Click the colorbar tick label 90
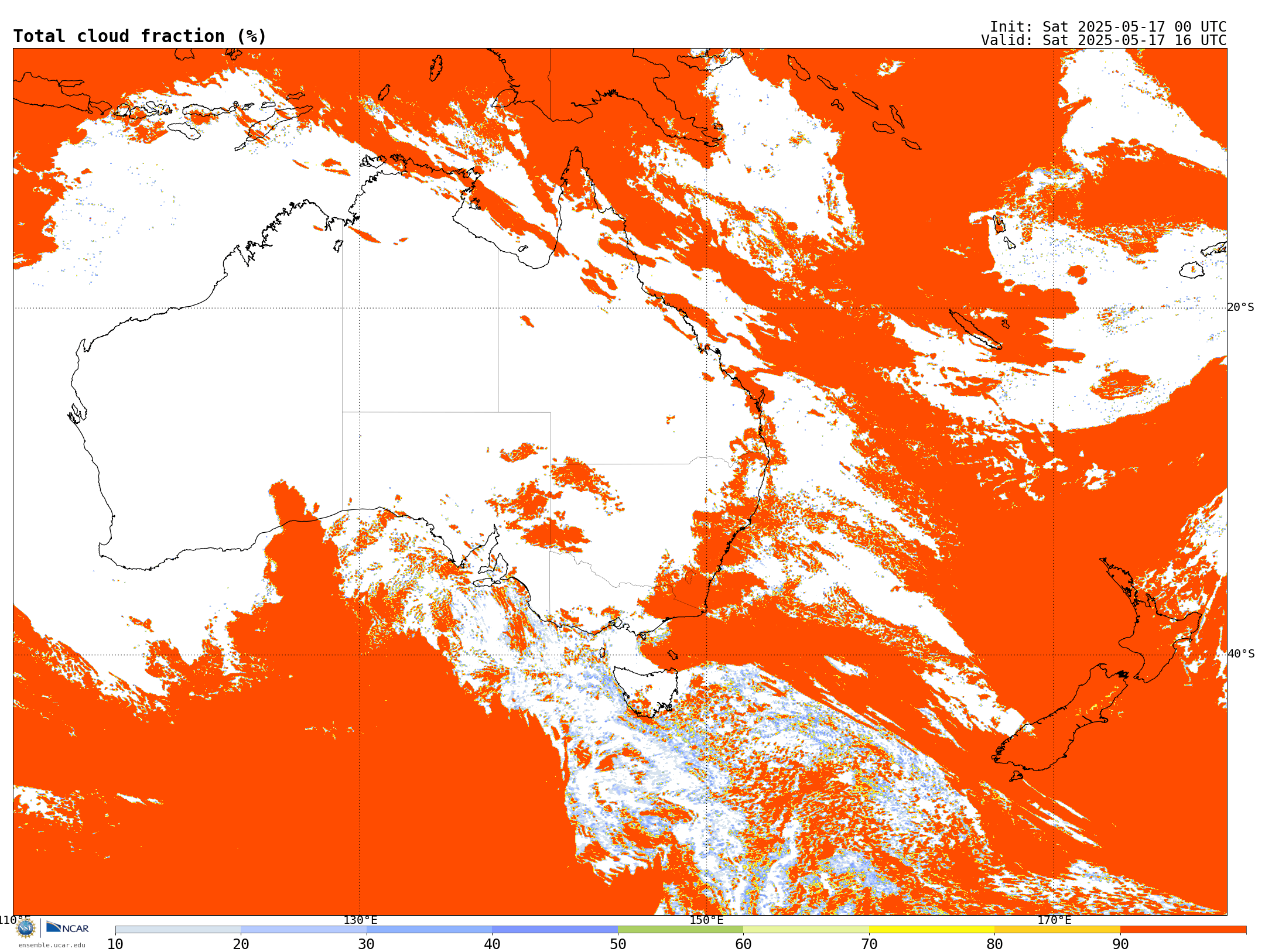The width and height of the screenshot is (1265, 952). (1120, 944)
